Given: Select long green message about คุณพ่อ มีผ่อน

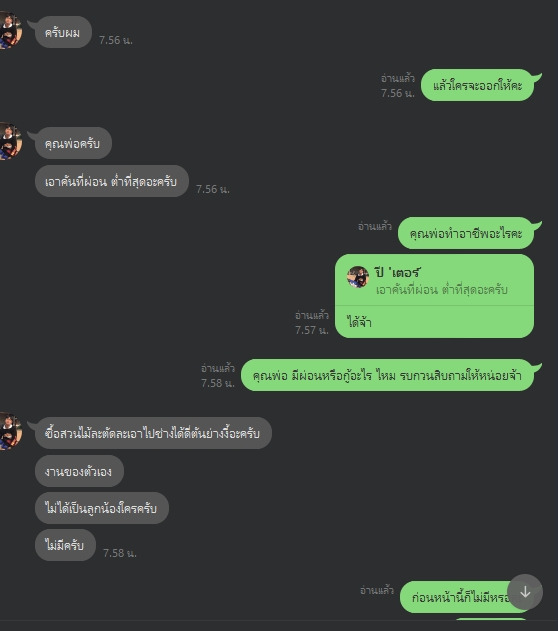Looking at the screenshot, I should pos(387,375).
